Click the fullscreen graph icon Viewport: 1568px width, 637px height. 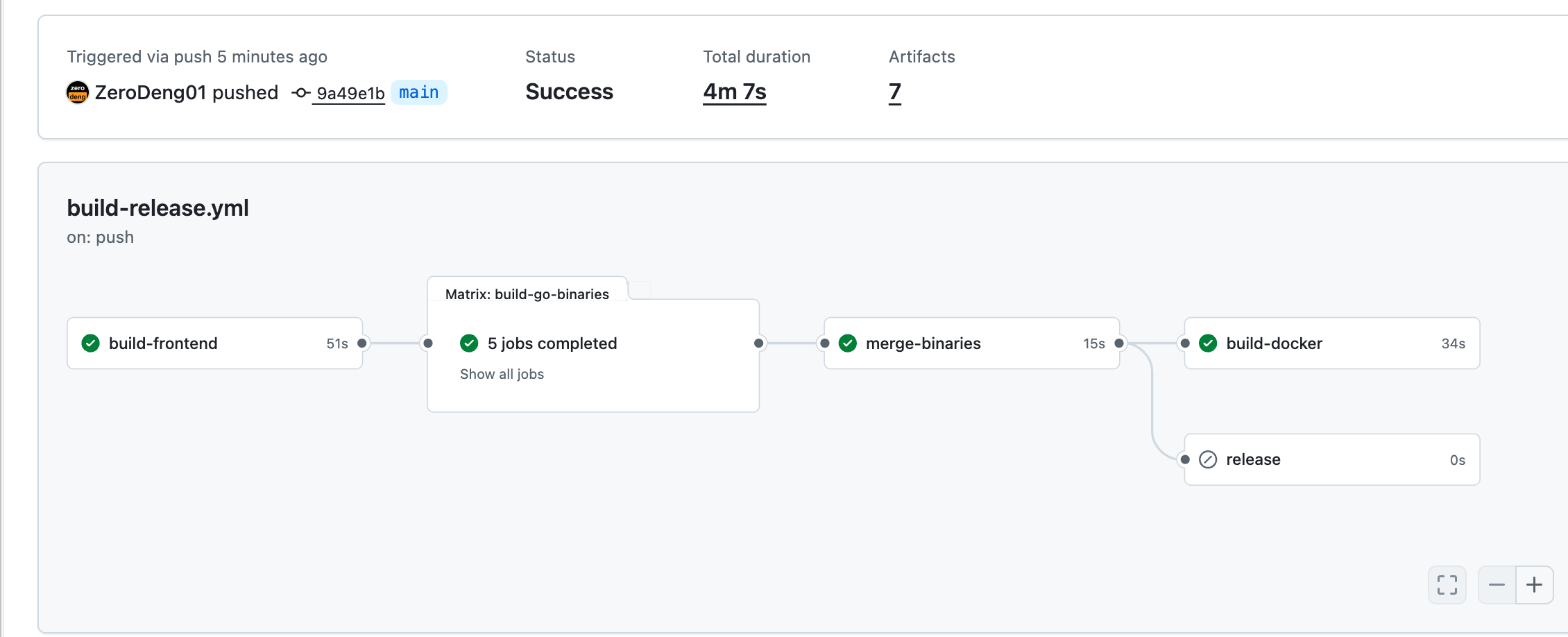tap(1447, 585)
